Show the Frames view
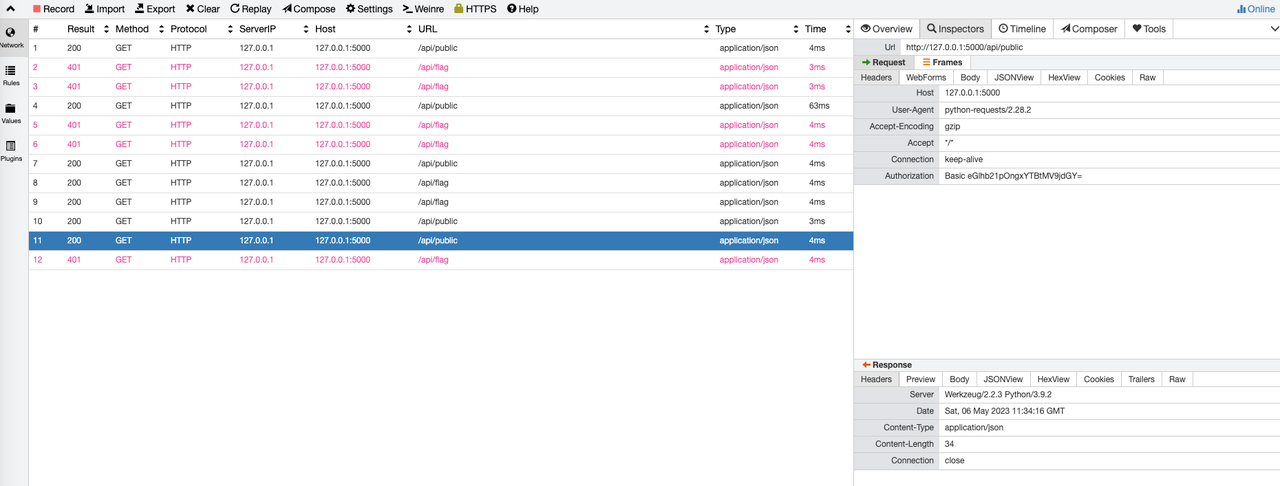Viewport: 1280px width, 486px height. click(942, 62)
